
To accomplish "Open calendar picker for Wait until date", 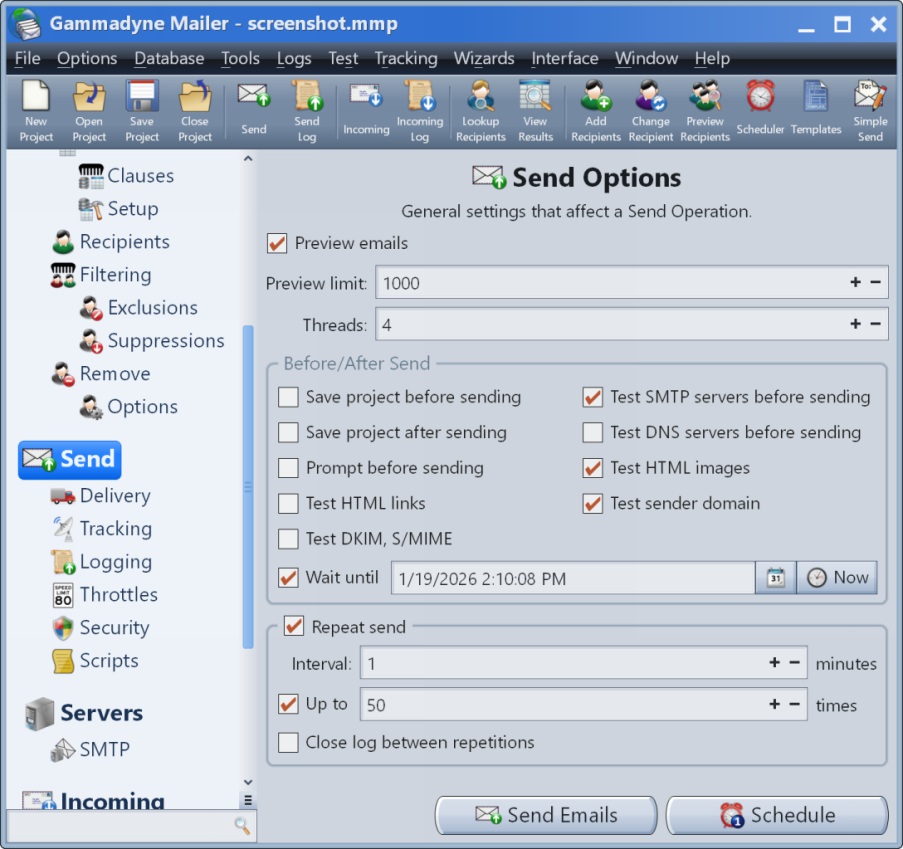I will coord(776,578).
